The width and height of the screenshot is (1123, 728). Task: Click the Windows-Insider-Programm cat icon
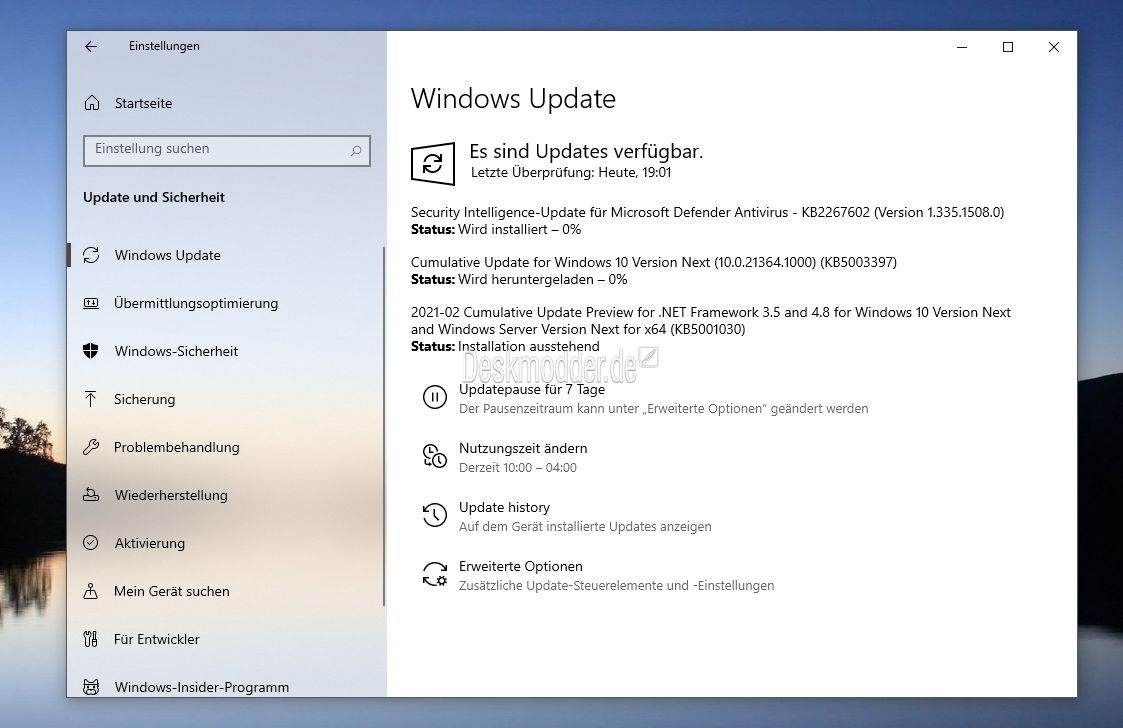[x=91, y=687]
